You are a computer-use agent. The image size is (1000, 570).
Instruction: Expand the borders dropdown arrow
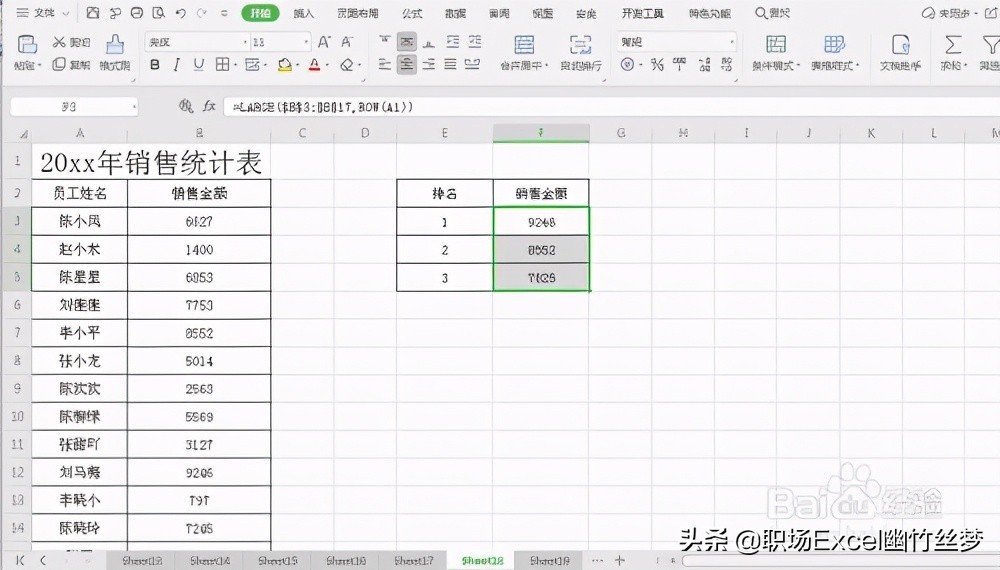[x=236, y=65]
